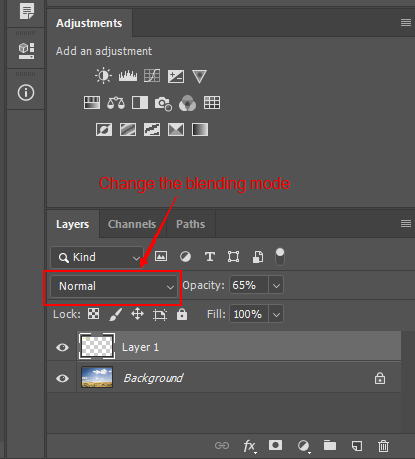Select the Background layer name
The width and height of the screenshot is (415, 459).
click(153, 378)
